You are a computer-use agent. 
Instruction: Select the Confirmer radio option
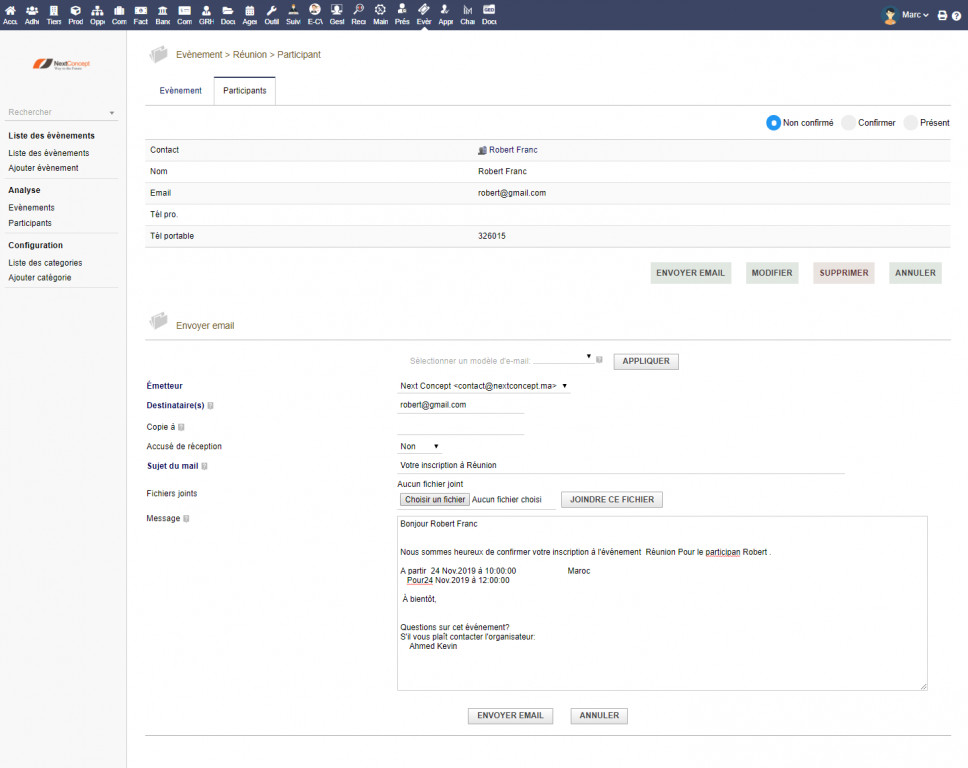pyautogui.click(x=848, y=123)
